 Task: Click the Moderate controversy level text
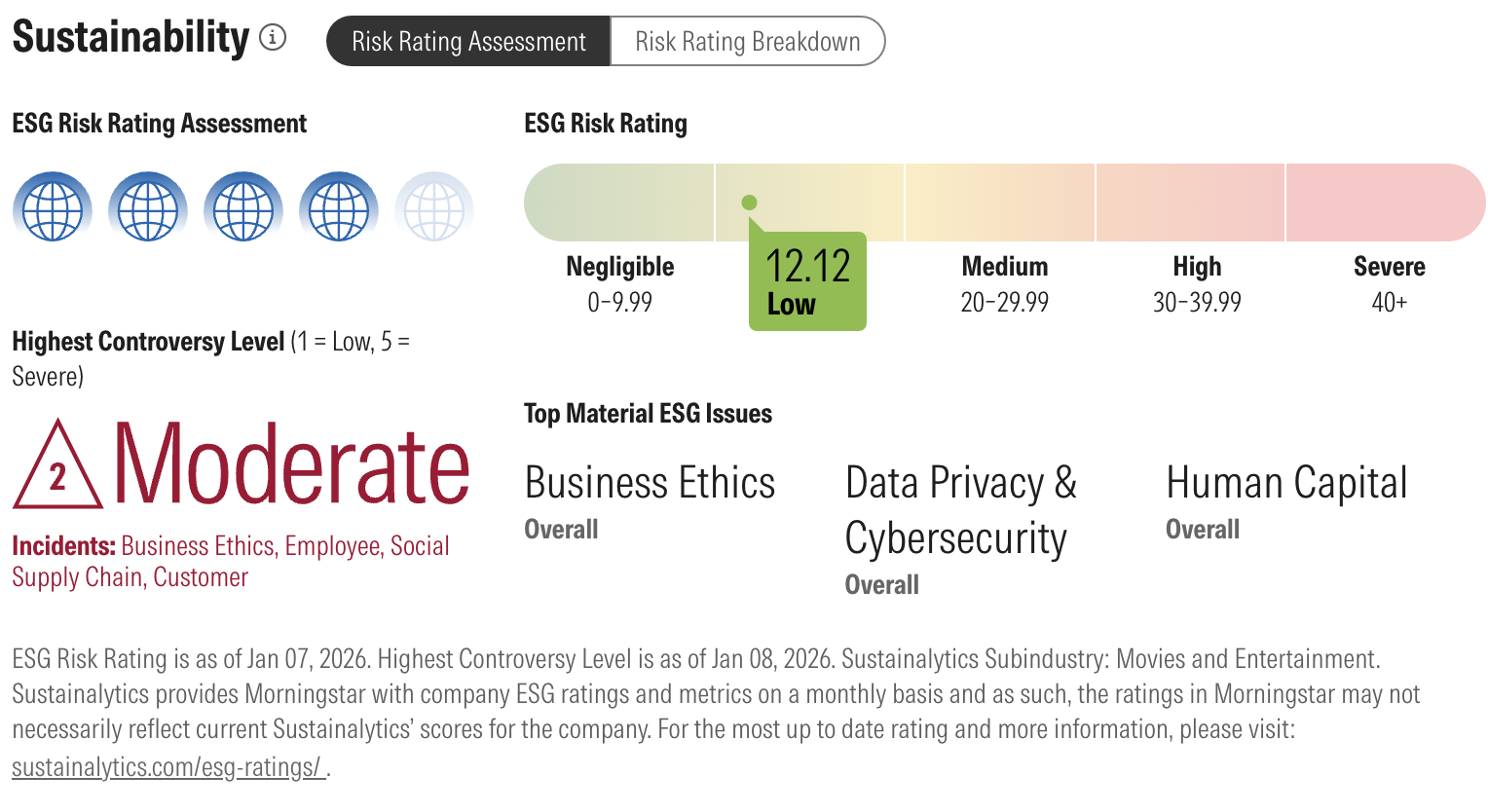292,465
